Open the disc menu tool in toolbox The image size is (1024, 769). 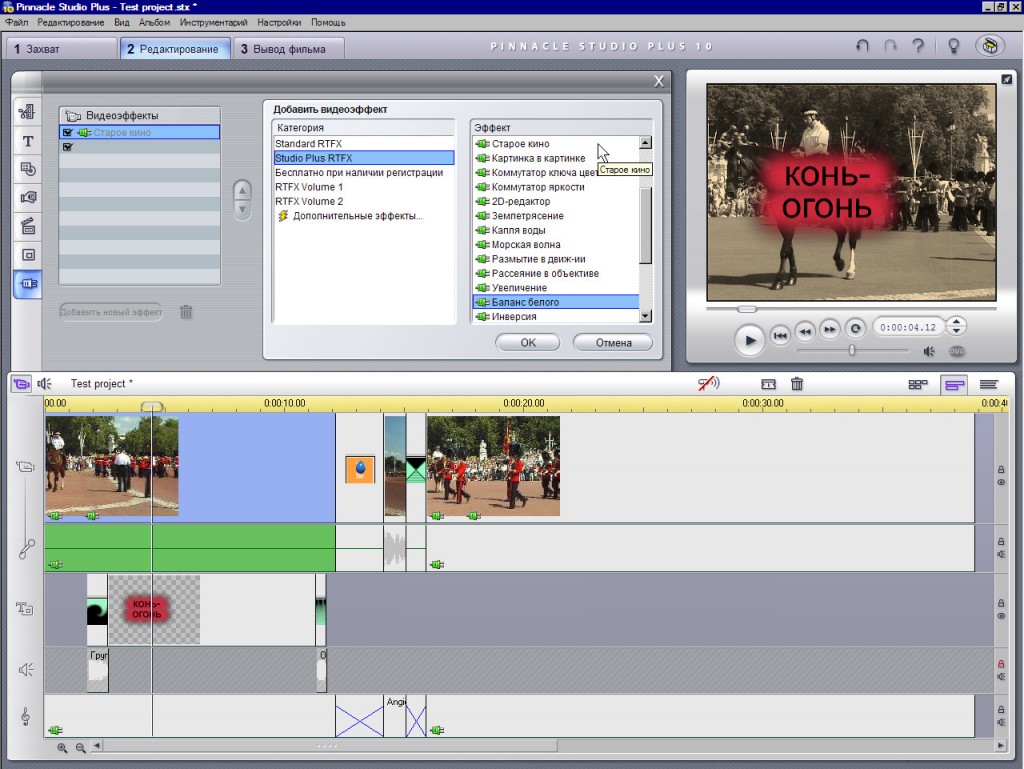point(27,169)
